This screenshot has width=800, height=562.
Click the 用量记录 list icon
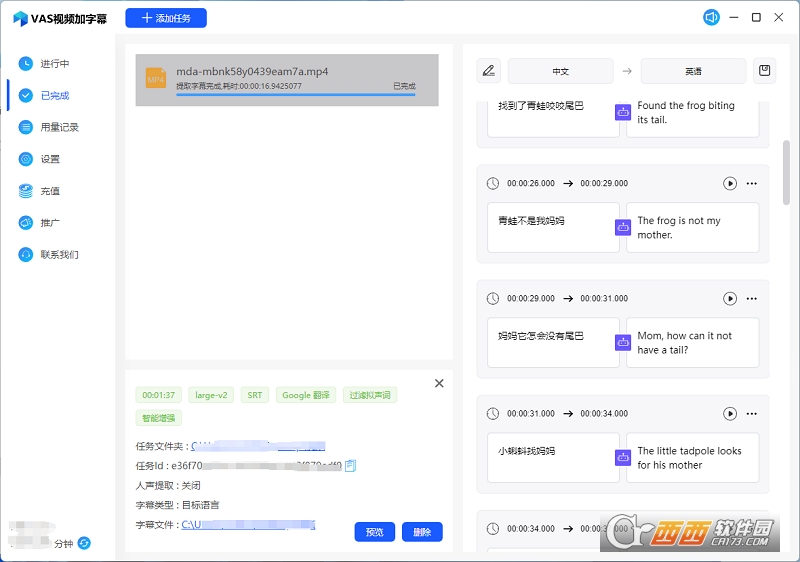click(26, 127)
